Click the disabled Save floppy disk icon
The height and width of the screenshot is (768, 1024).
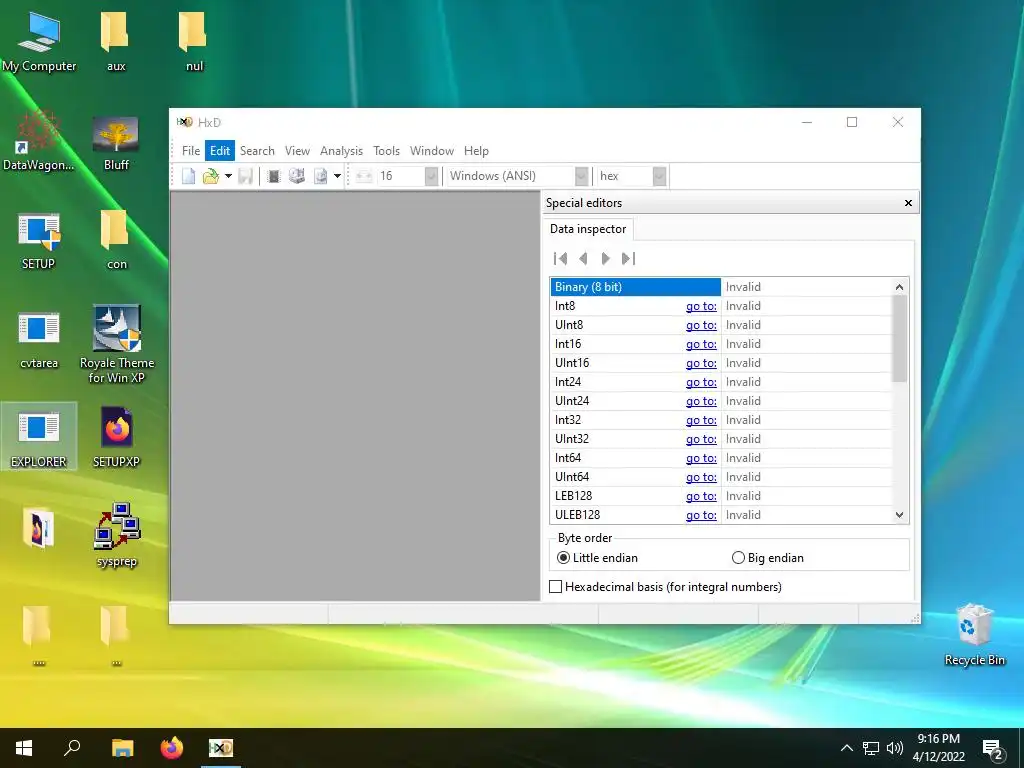point(246,176)
